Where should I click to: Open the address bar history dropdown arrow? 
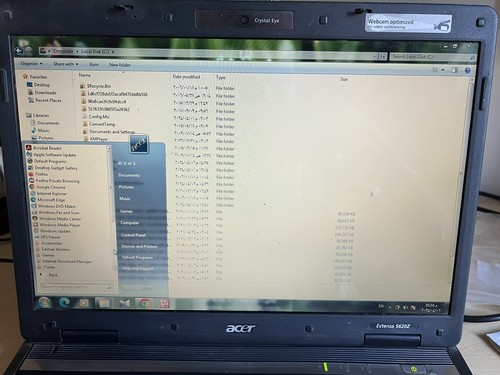click(x=375, y=56)
